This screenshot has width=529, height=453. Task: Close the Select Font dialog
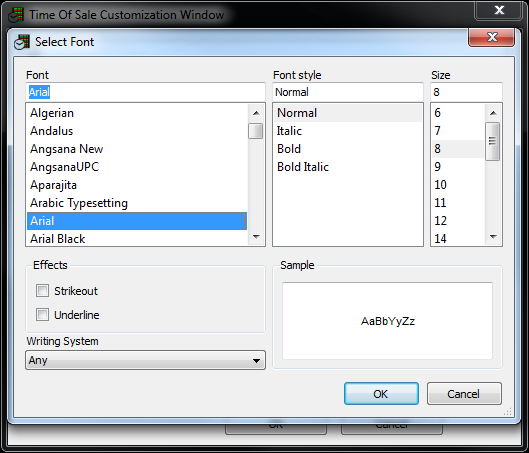coord(492,37)
